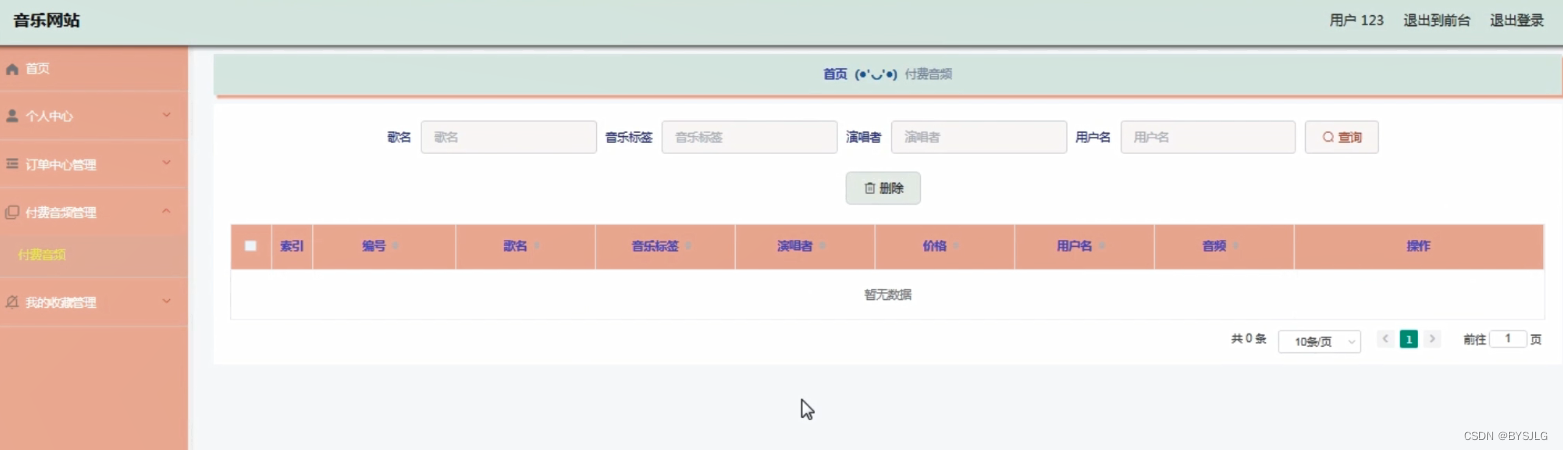Sort the table by 演唱者 column arrows
1563x450 pixels.
(x=823, y=246)
